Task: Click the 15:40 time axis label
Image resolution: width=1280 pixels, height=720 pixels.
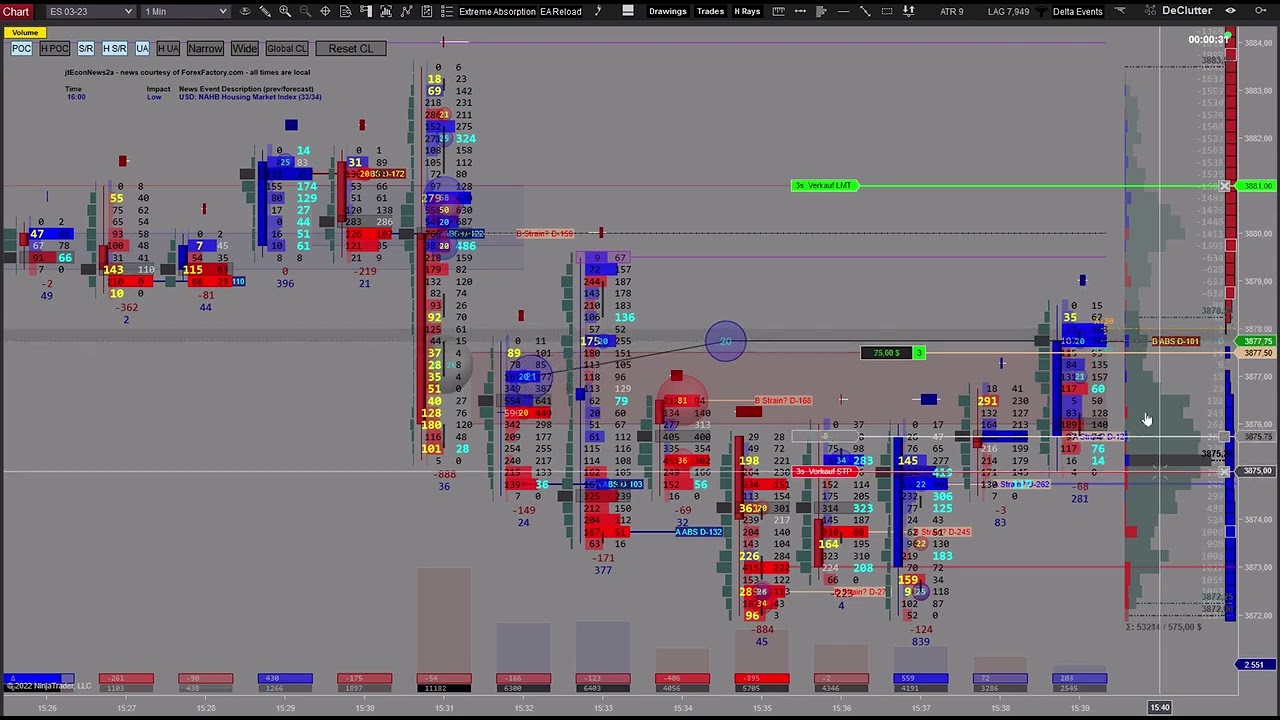Action: point(1159,708)
